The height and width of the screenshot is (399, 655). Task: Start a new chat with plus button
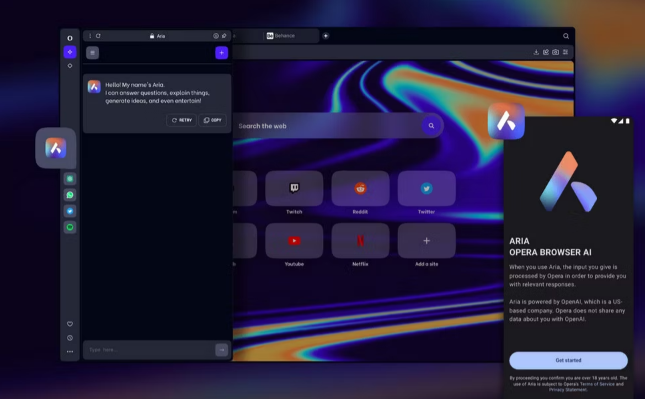coord(221,53)
